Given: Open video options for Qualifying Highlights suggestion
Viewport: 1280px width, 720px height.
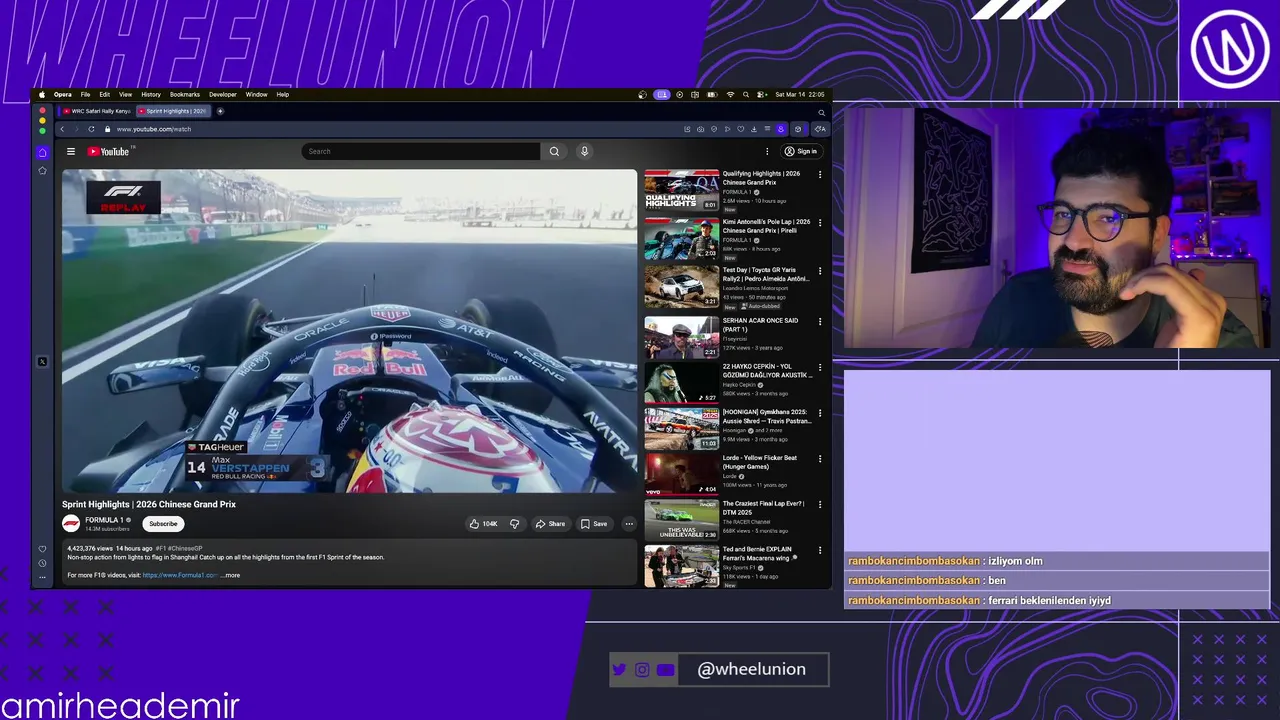Looking at the screenshot, I should 820,175.
